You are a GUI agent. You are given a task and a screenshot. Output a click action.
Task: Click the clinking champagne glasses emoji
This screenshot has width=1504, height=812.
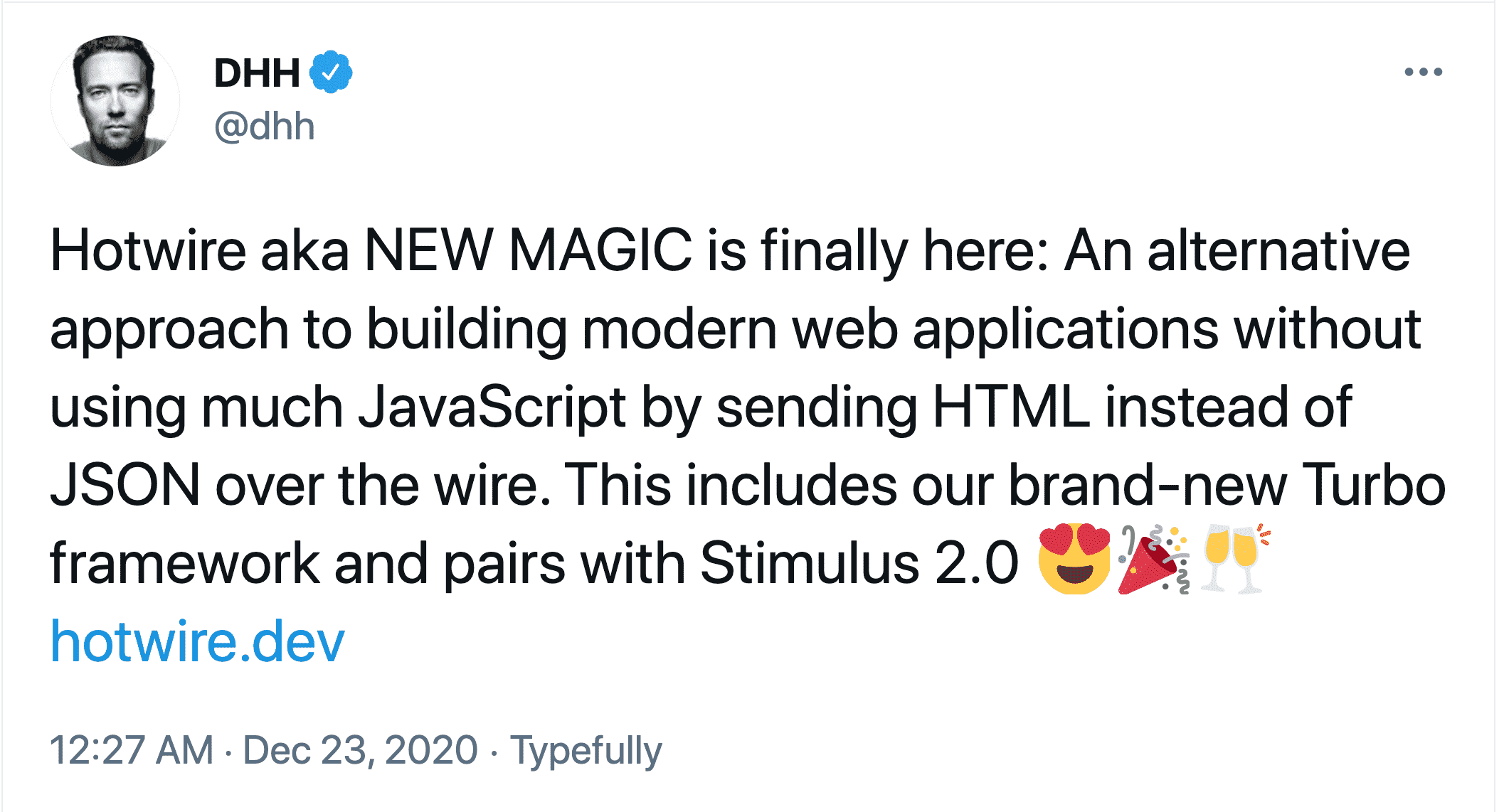1234,560
